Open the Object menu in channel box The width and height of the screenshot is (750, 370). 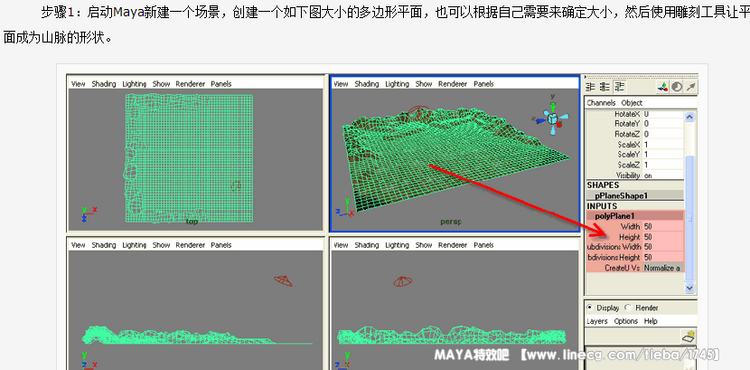tap(631, 103)
